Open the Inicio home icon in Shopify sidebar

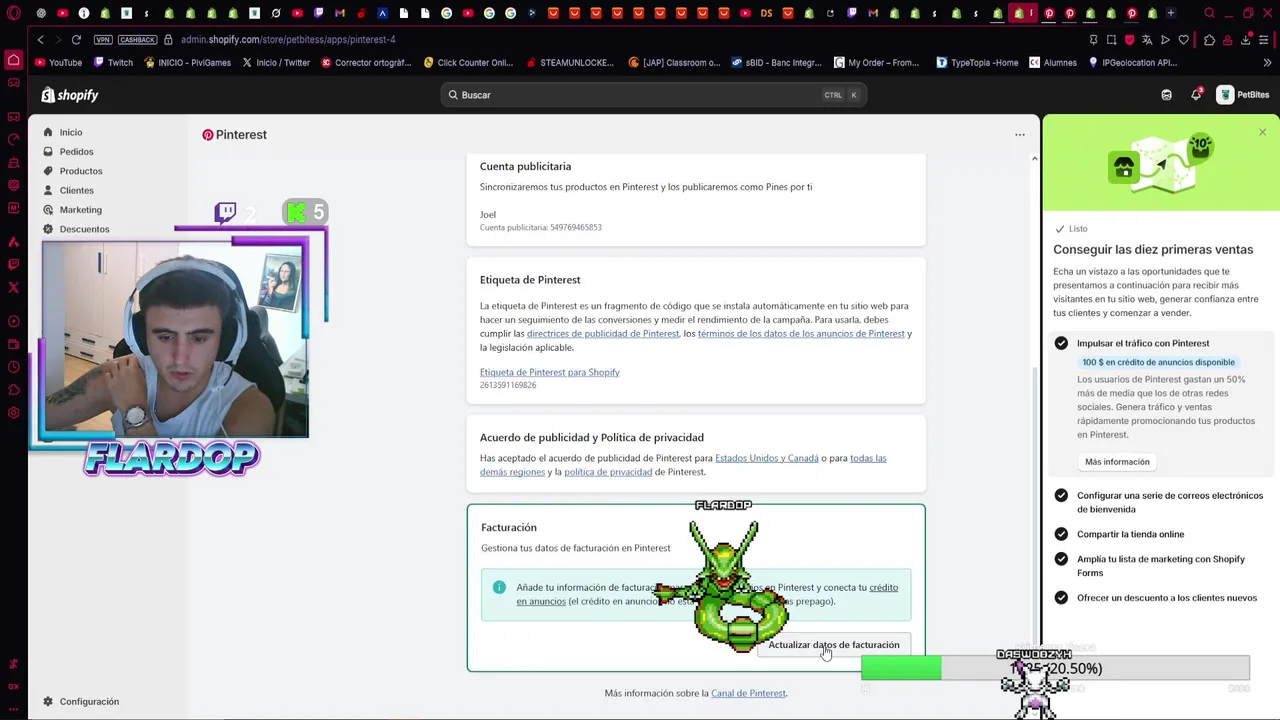click(47, 132)
